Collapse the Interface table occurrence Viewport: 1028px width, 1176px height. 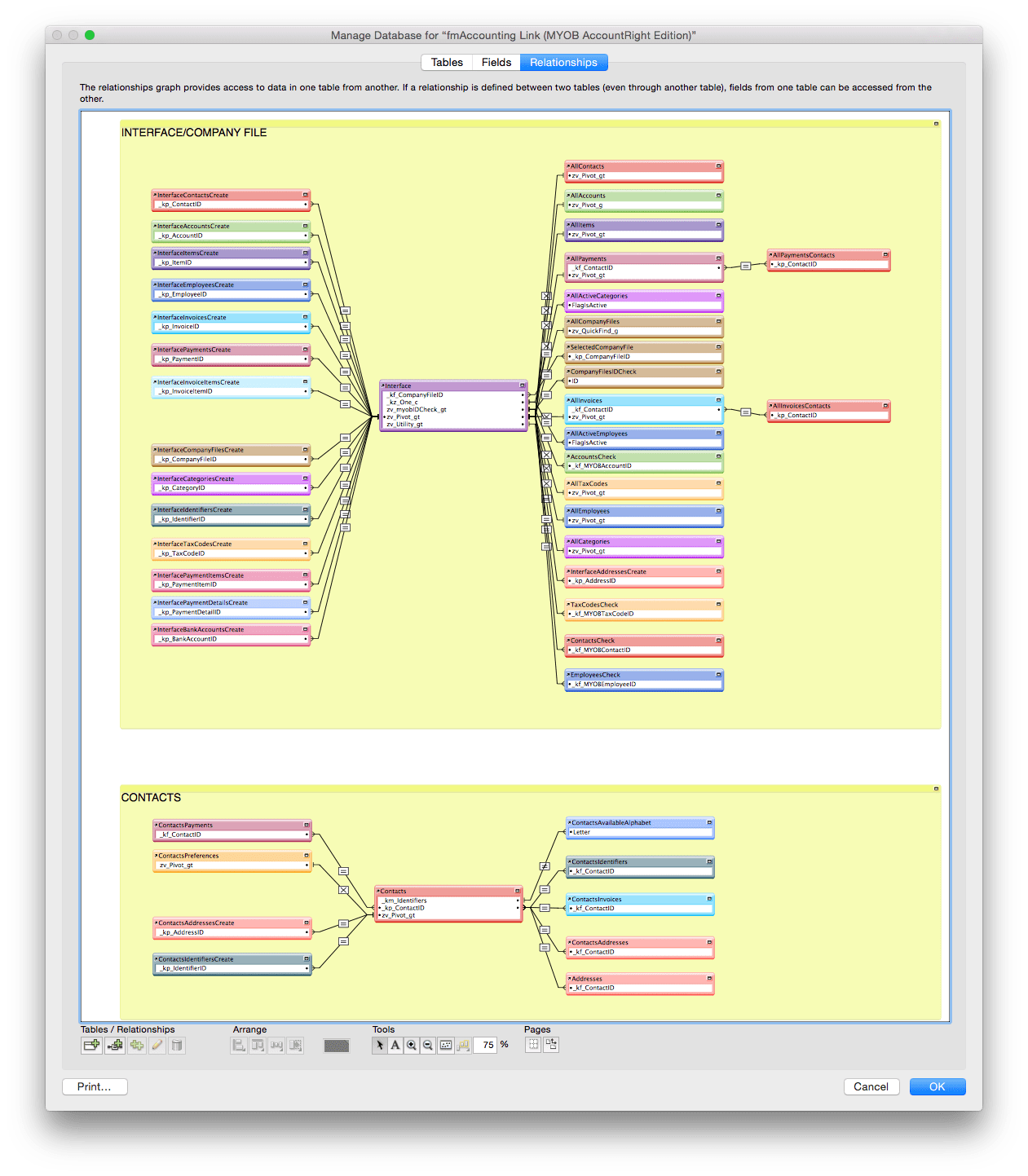pyautogui.click(x=523, y=385)
